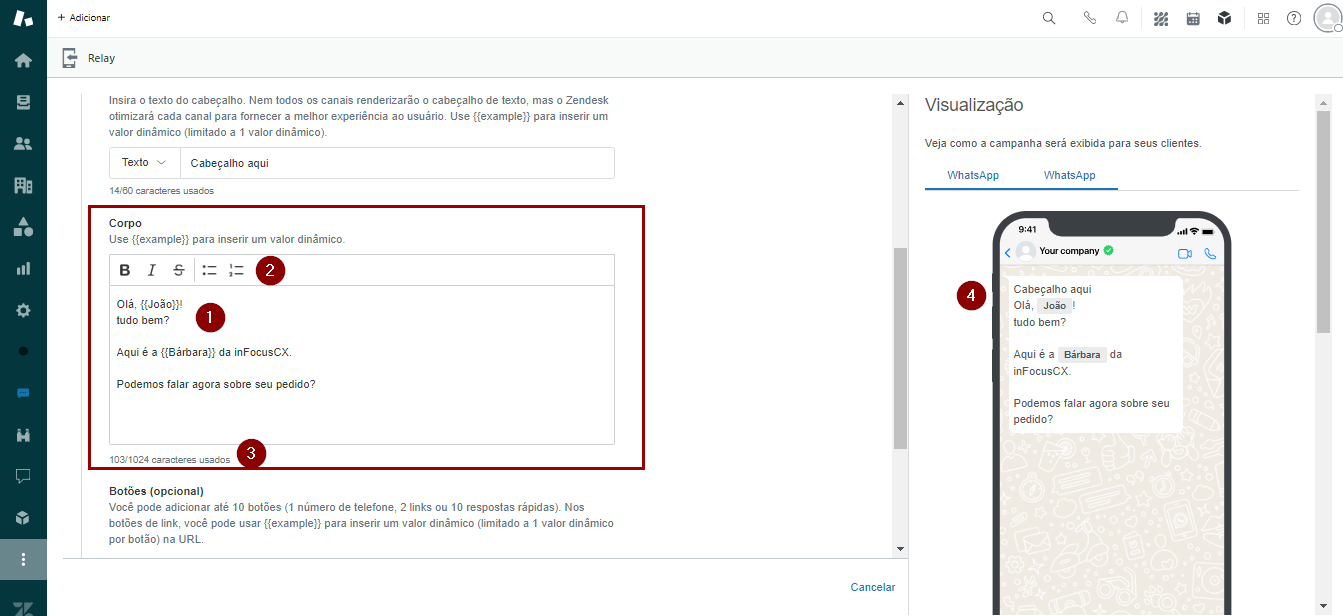
Task: Click the search magnifier icon
Action: 1049,18
